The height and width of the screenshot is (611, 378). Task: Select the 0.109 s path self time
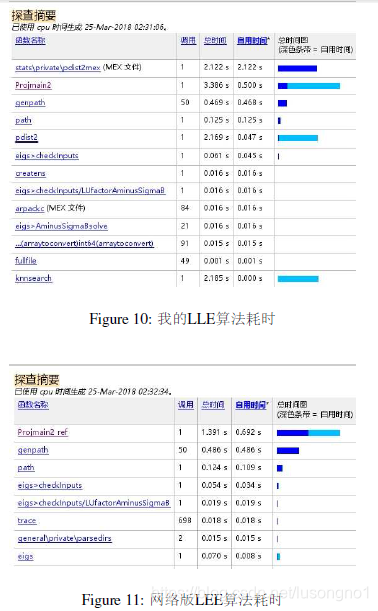click(x=248, y=468)
